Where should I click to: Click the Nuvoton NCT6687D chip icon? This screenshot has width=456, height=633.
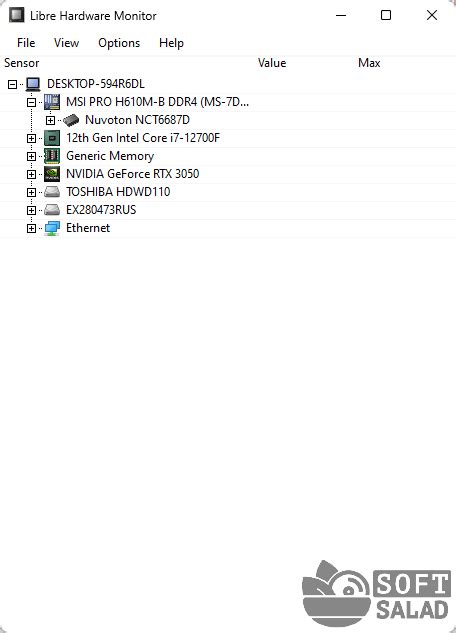coord(71,120)
